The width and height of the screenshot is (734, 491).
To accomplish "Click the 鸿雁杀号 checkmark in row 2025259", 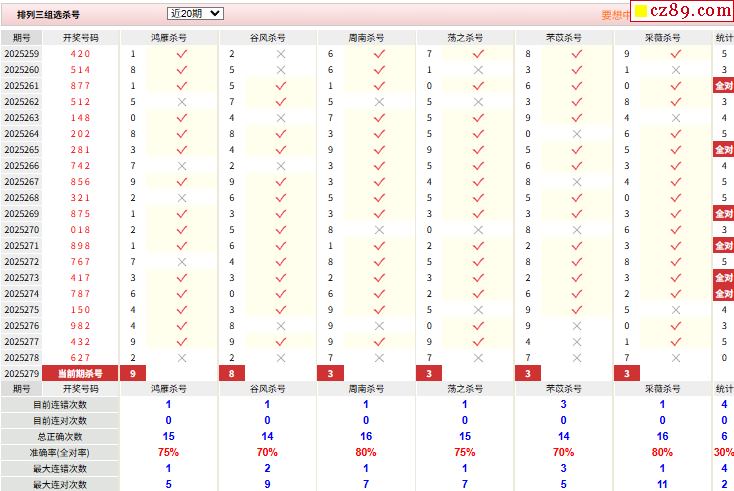I will [182, 54].
